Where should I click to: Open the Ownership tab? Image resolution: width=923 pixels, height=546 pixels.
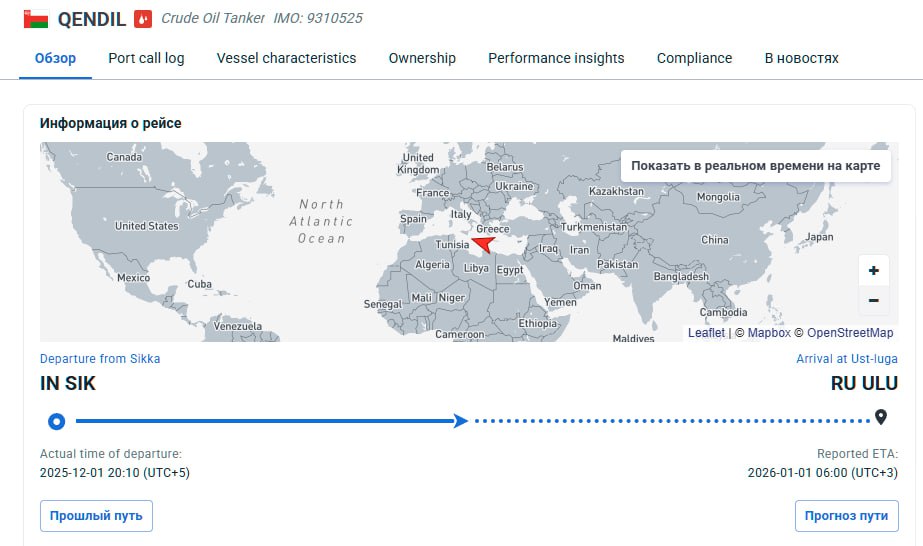click(x=422, y=58)
